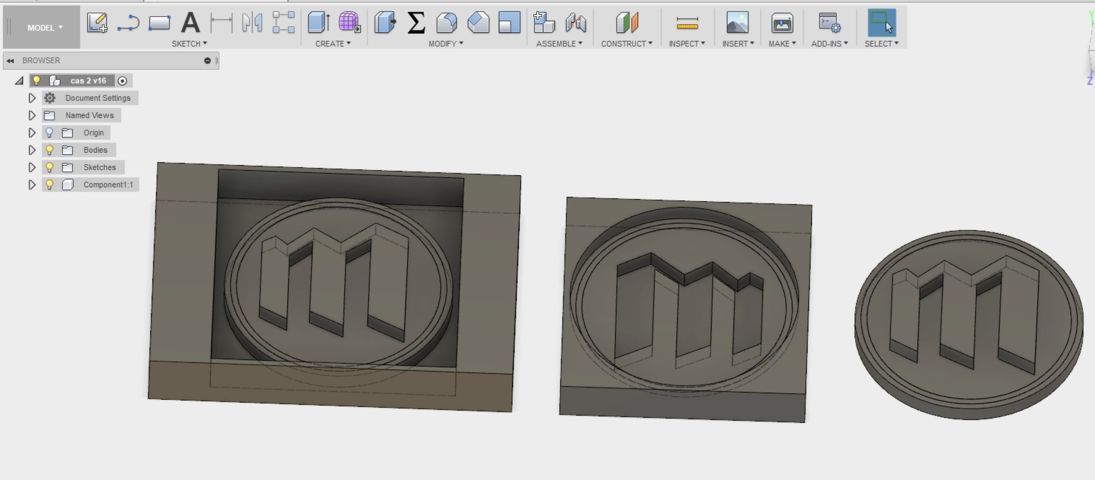This screenshot has height=480, width=1095.
Task: Select the Create Sketch tool
Action: [97, 23]
